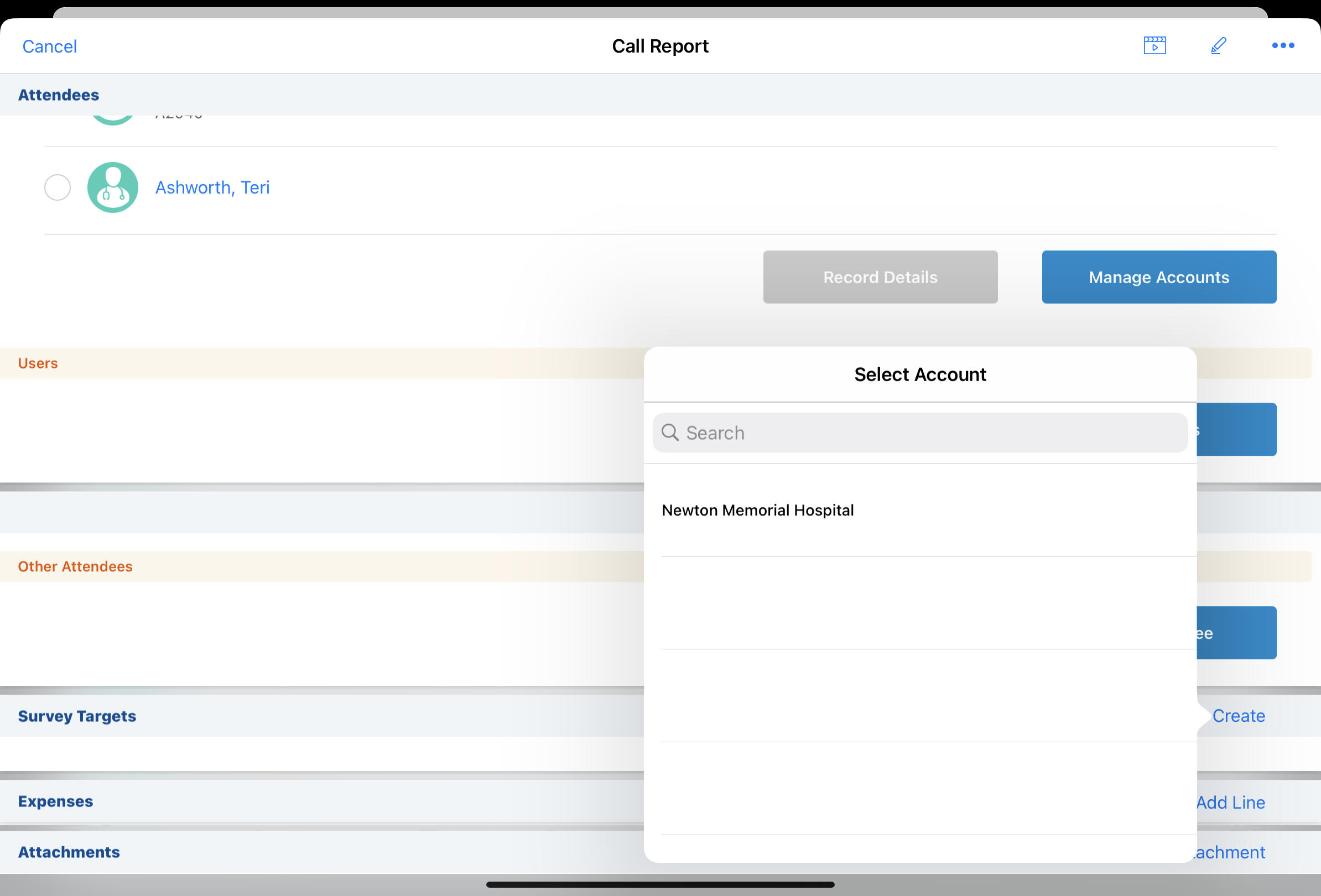The image size is (1321, 896).
Task: Tap the pencil signature icon
Action: click(1218, 45)
